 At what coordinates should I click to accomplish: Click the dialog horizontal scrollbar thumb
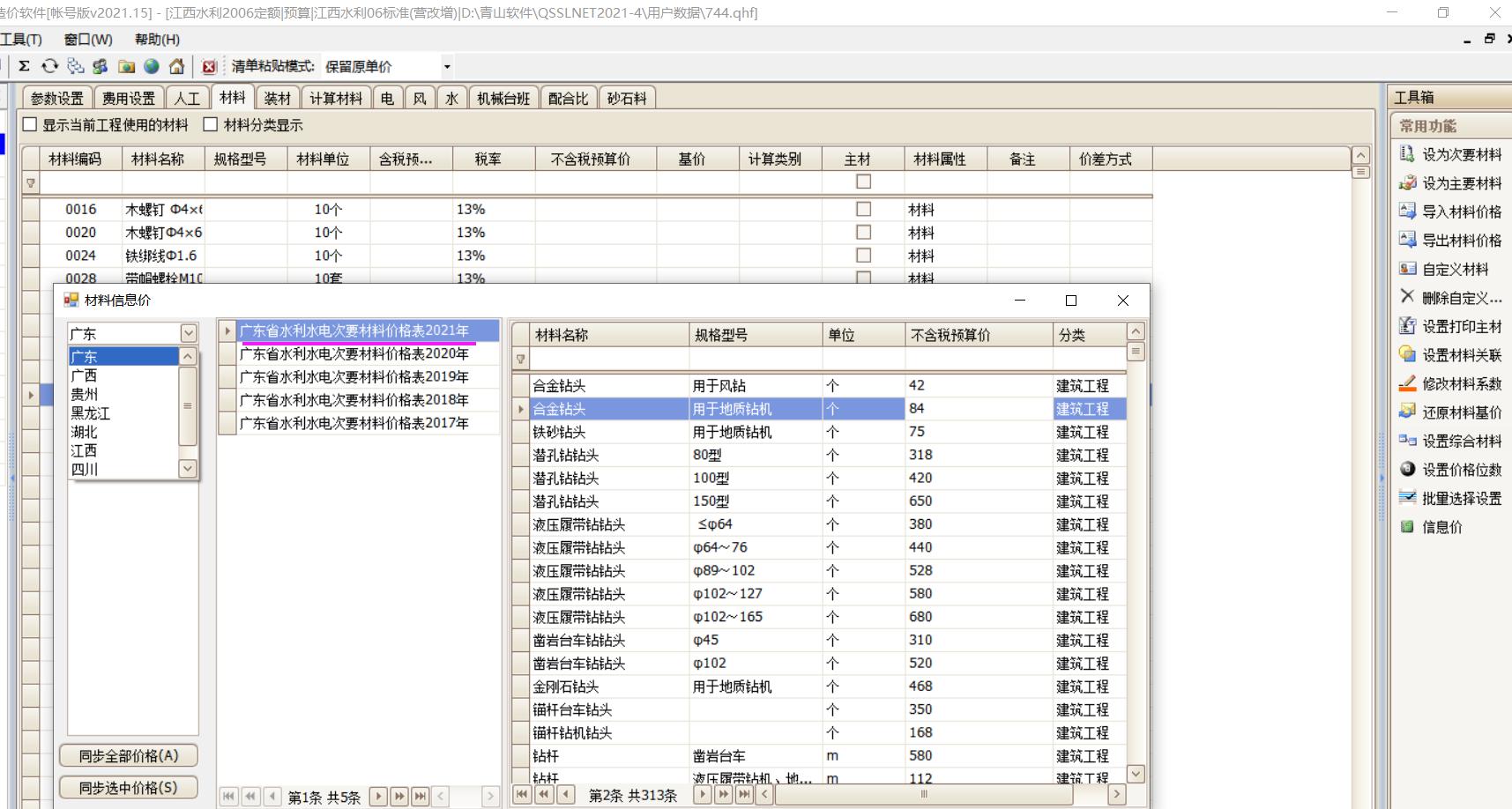point(923,794)
